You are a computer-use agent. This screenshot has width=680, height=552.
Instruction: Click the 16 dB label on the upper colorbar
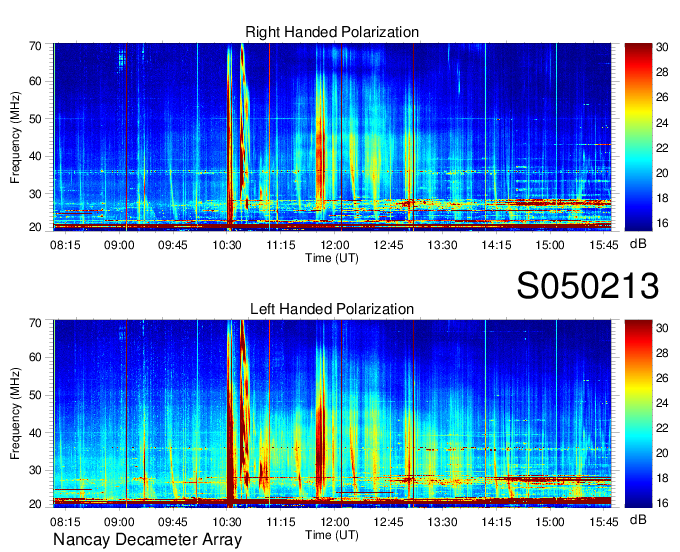[662, 223]
